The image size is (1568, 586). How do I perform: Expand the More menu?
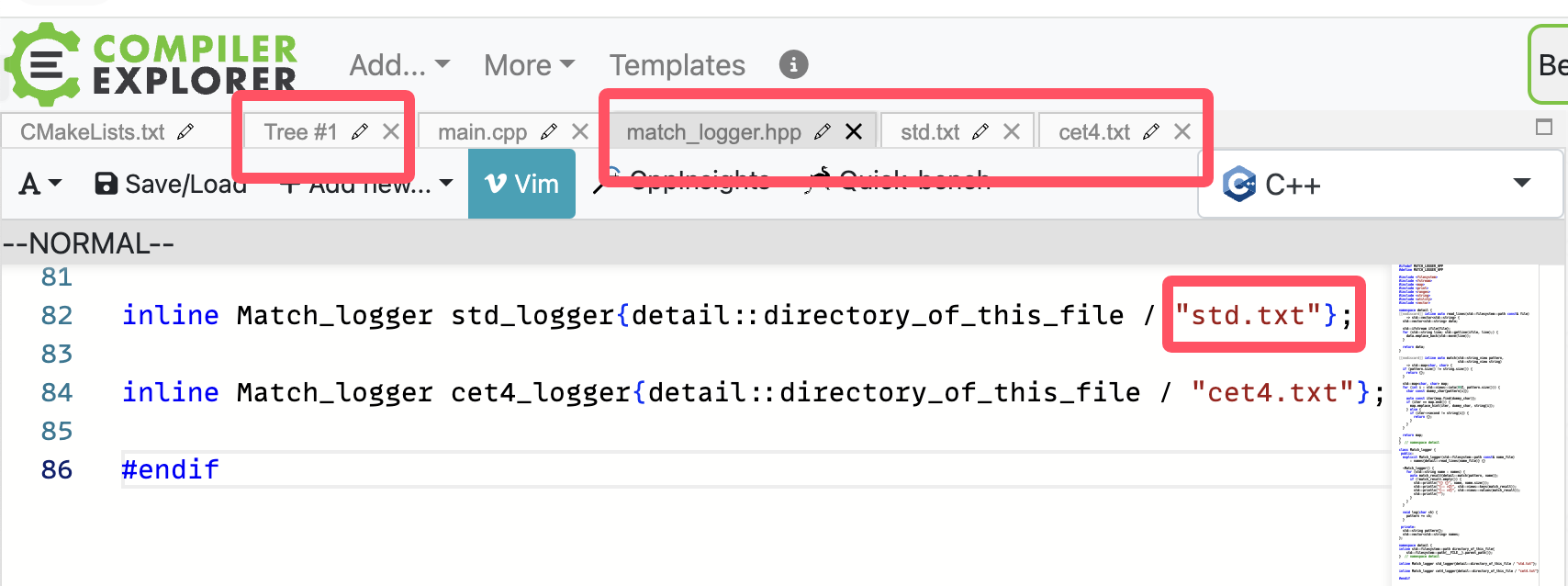point(529,65)
